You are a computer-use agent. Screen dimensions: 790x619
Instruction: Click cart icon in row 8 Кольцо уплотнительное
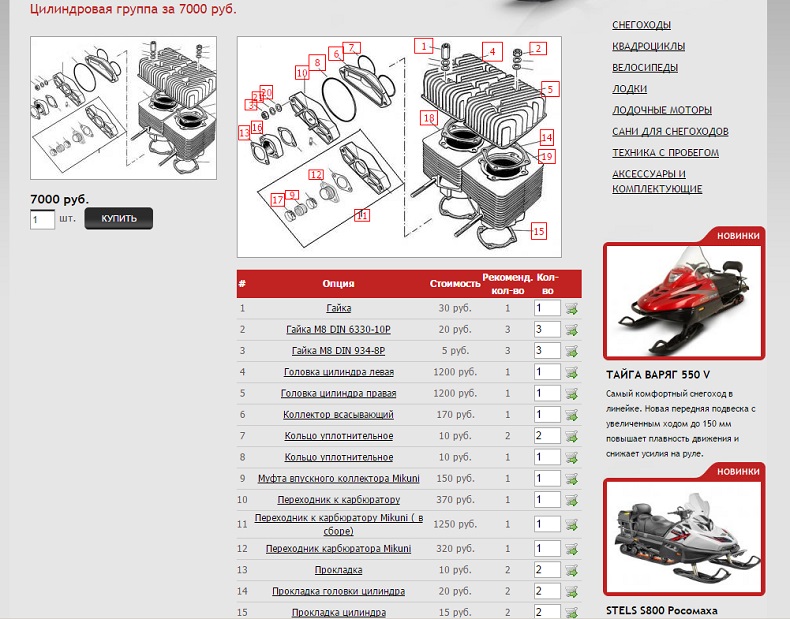point(571,458)
